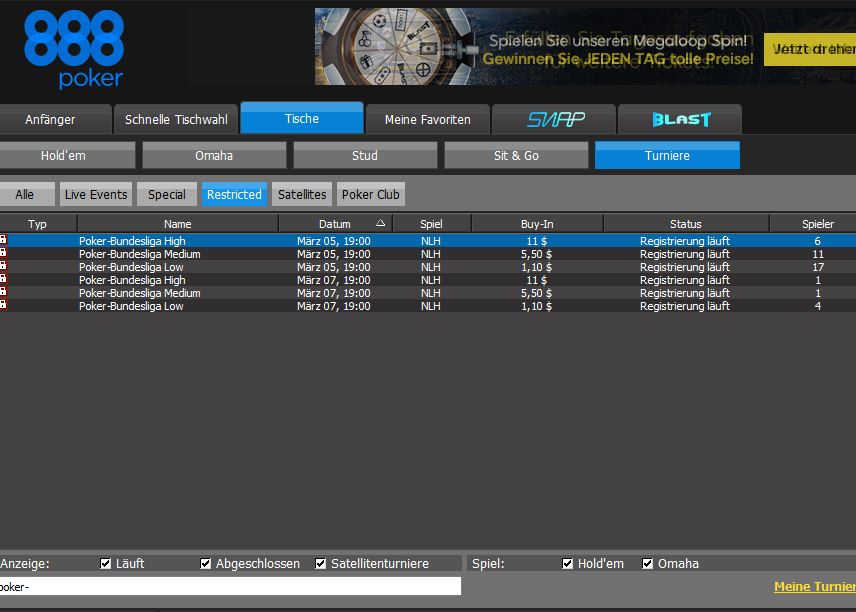
Task: Click the 11 $ buy-in for März 07
Action: tap(537, 280)
